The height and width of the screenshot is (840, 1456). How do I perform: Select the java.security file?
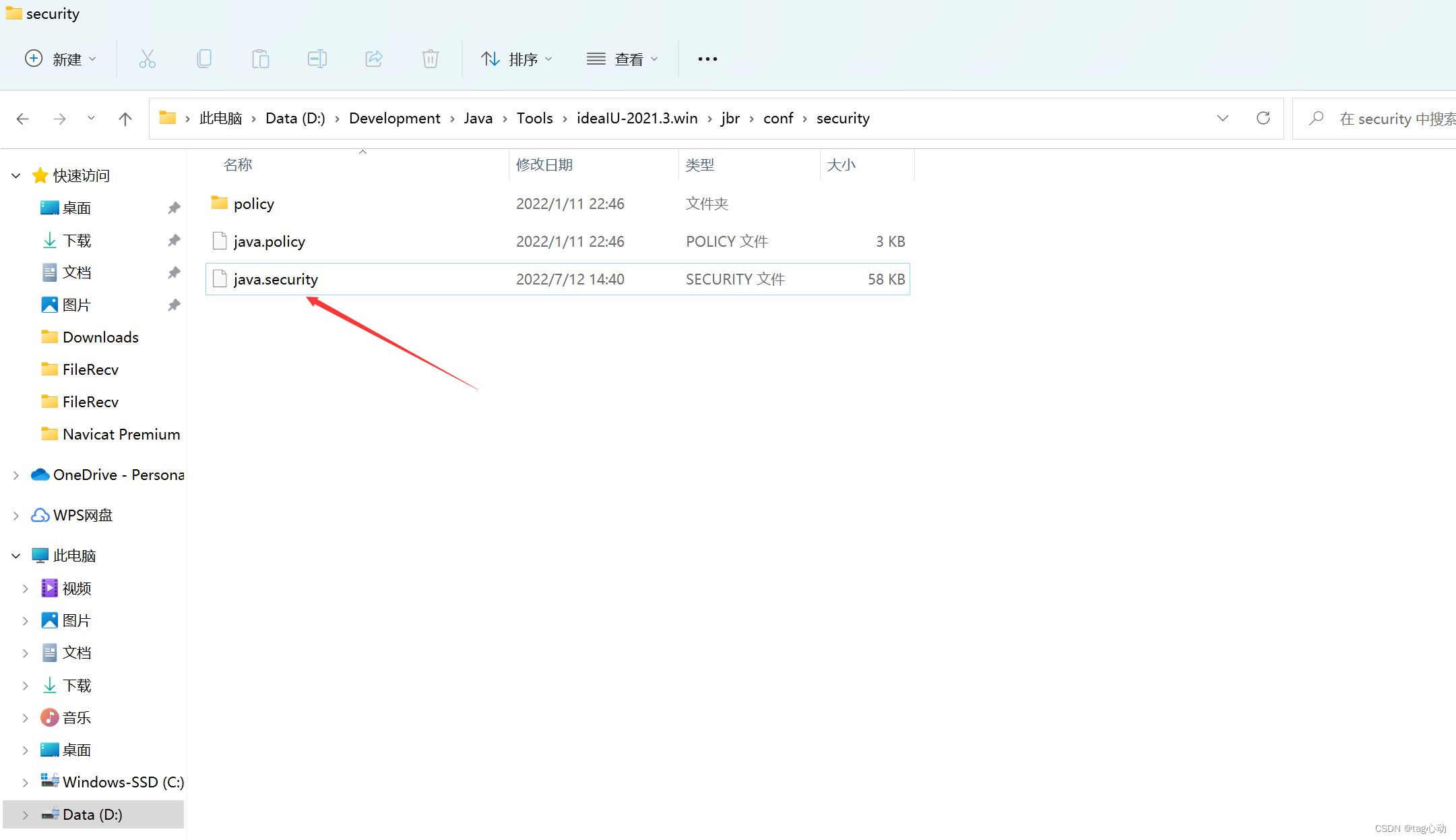(276, 279)
